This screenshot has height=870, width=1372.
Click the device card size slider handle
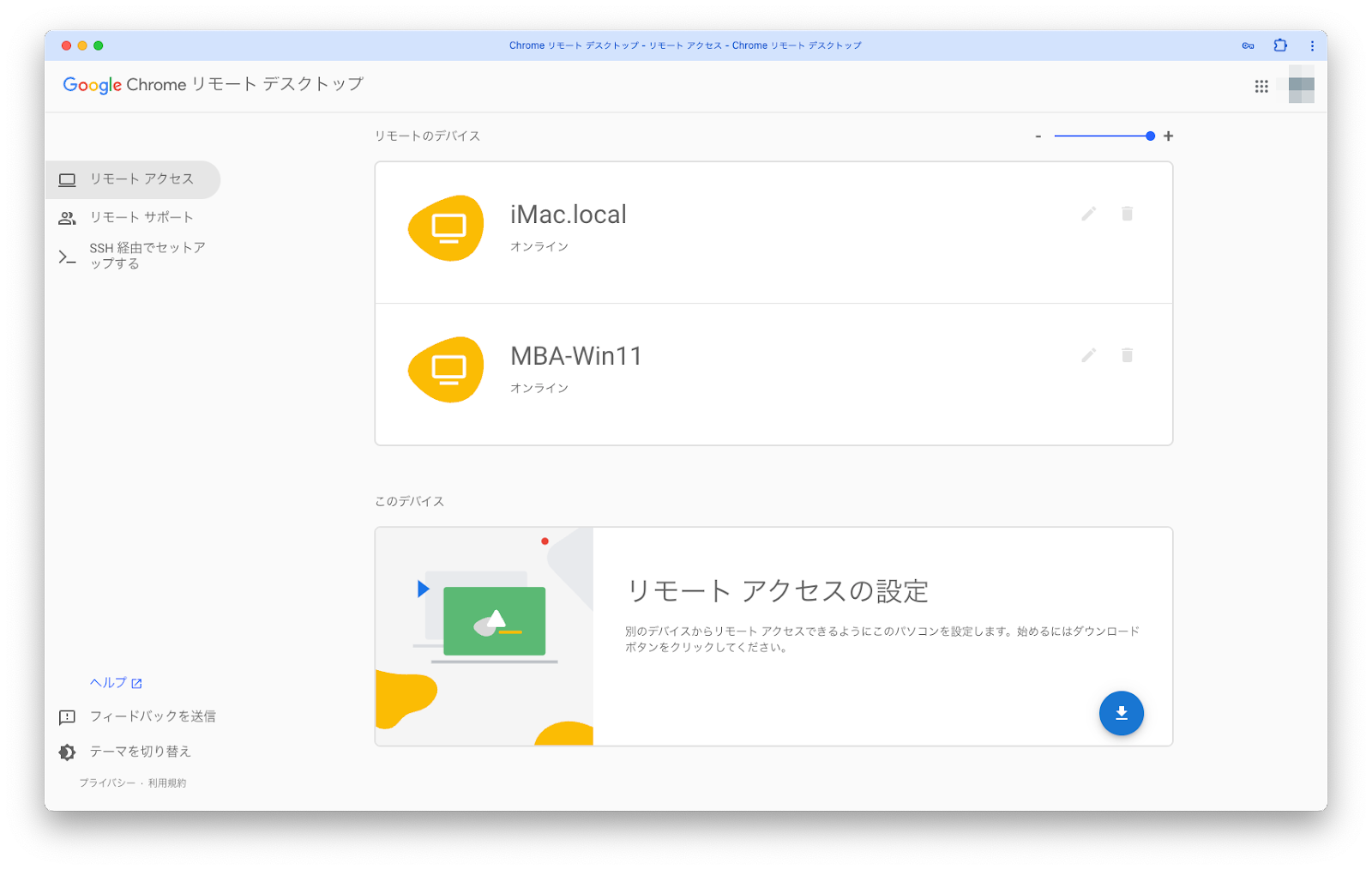pyautogui.click(x=1150, y=136)
